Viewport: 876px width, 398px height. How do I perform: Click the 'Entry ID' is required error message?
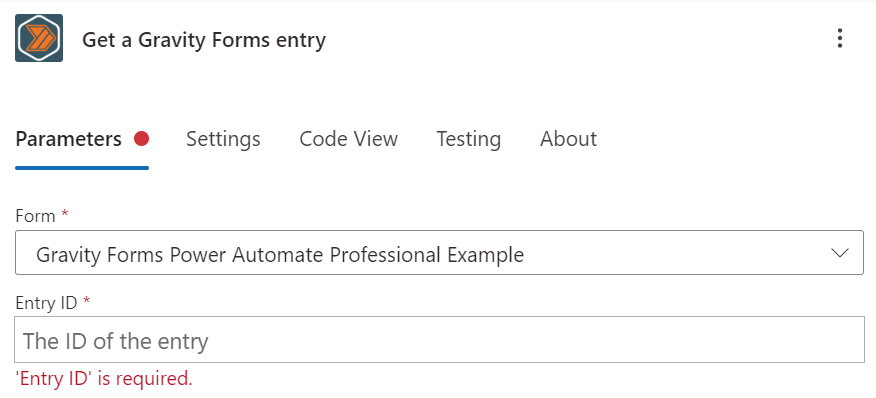104,378
